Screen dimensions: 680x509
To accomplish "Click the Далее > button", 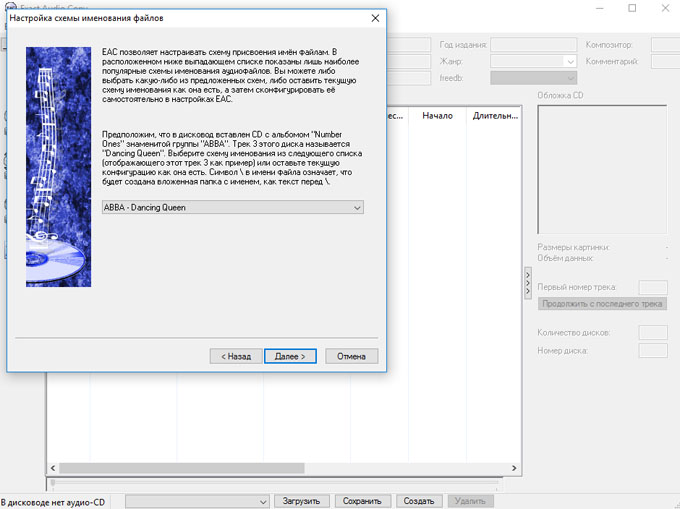I will click(291, 356).
